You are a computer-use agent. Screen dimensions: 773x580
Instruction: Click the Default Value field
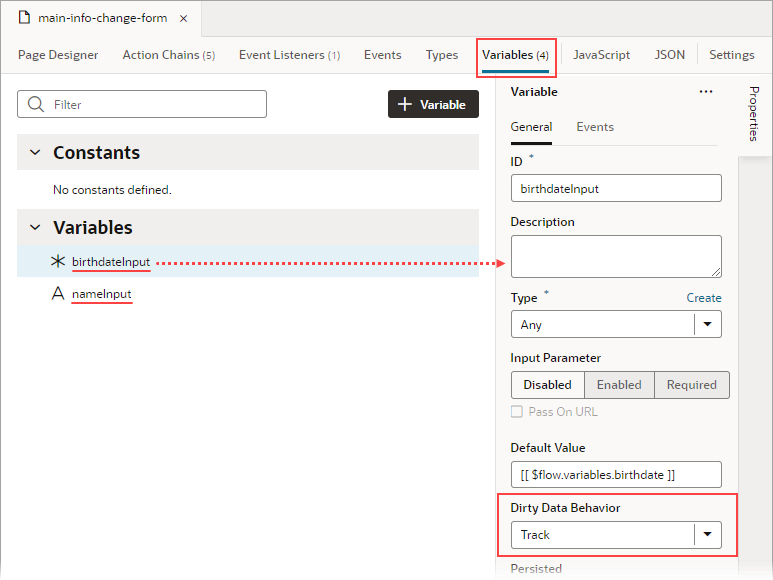(616, 475)
